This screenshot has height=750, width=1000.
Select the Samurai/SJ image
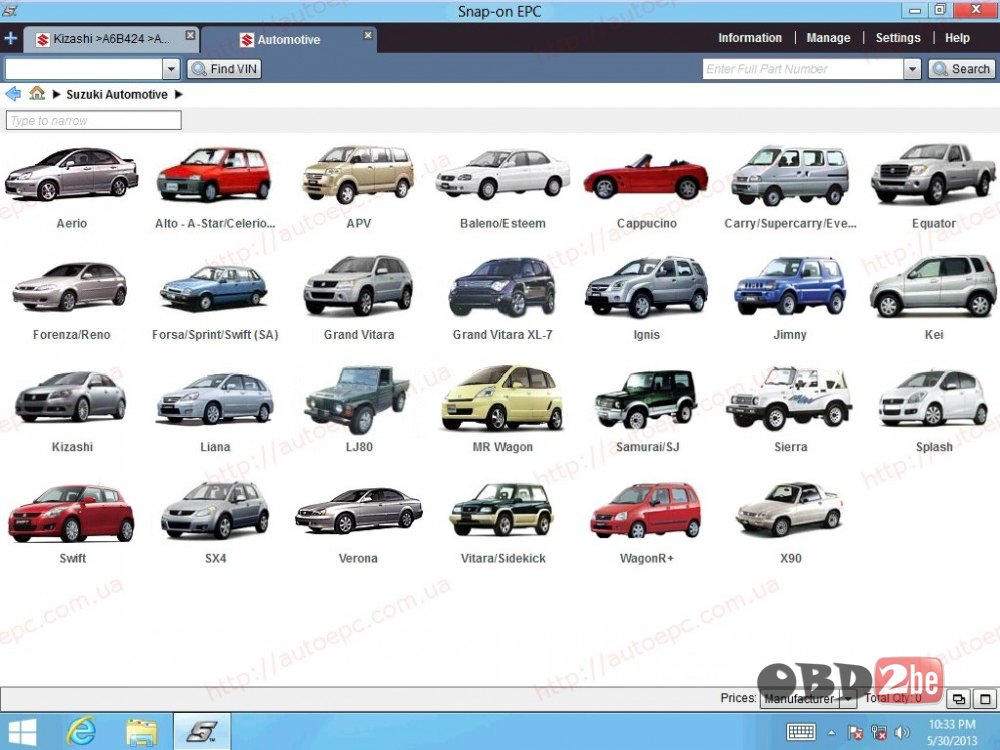pyautogui.click(x=646, y=399)
